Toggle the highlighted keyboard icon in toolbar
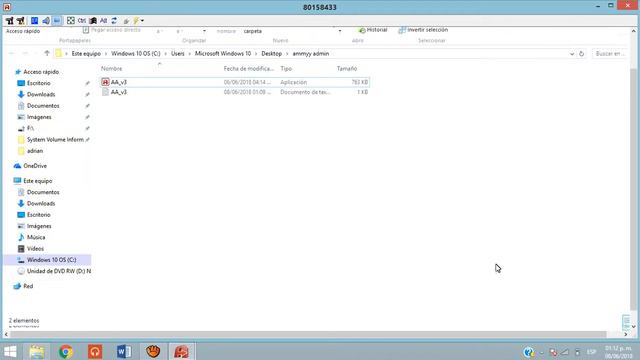 pos(57,20)
